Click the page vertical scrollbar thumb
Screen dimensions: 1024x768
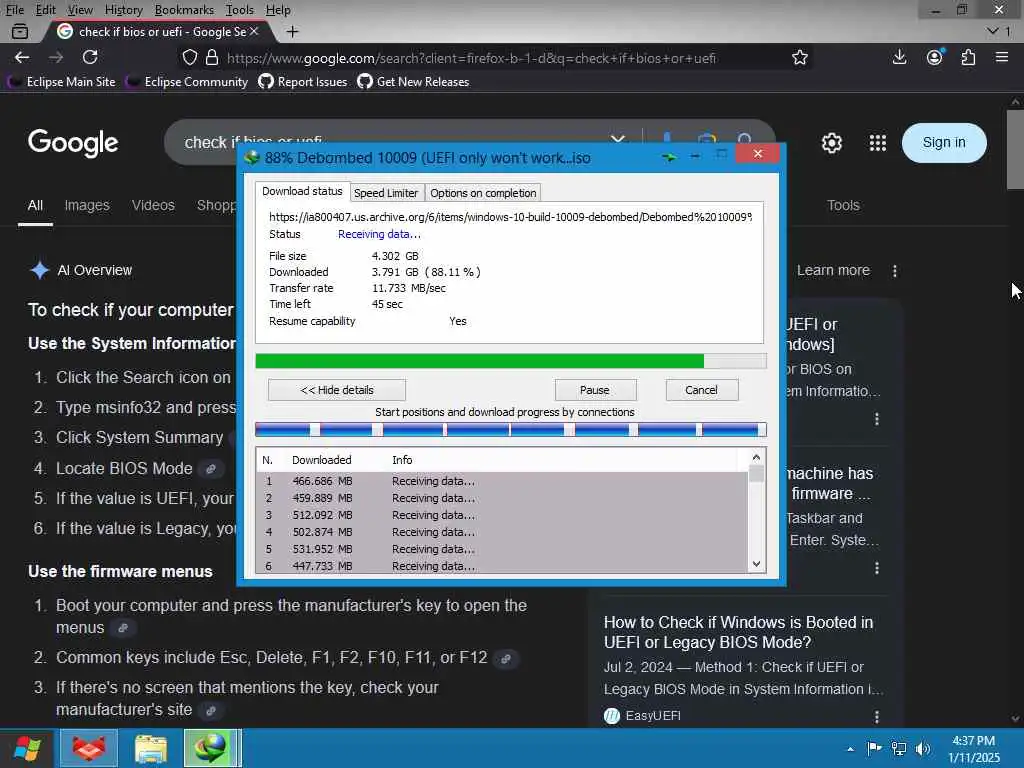1015,149
